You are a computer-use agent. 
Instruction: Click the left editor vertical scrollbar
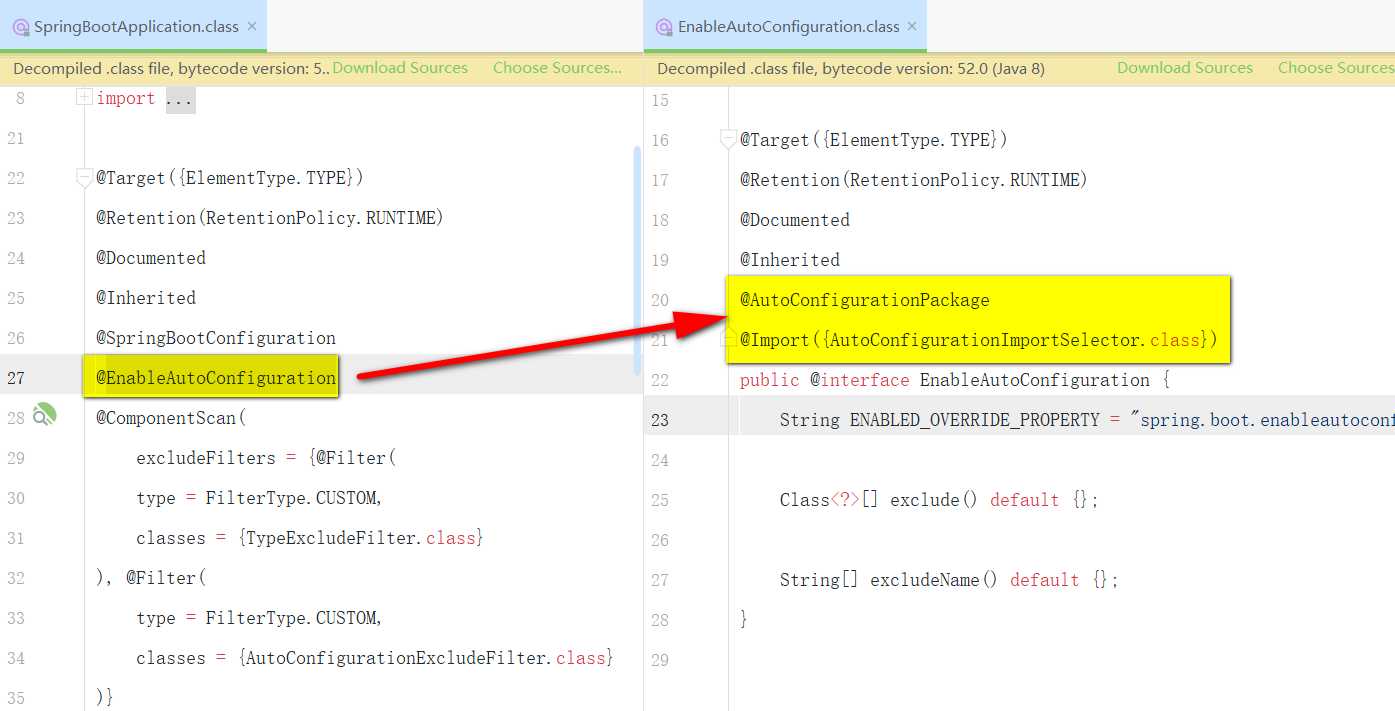(637, 260)
